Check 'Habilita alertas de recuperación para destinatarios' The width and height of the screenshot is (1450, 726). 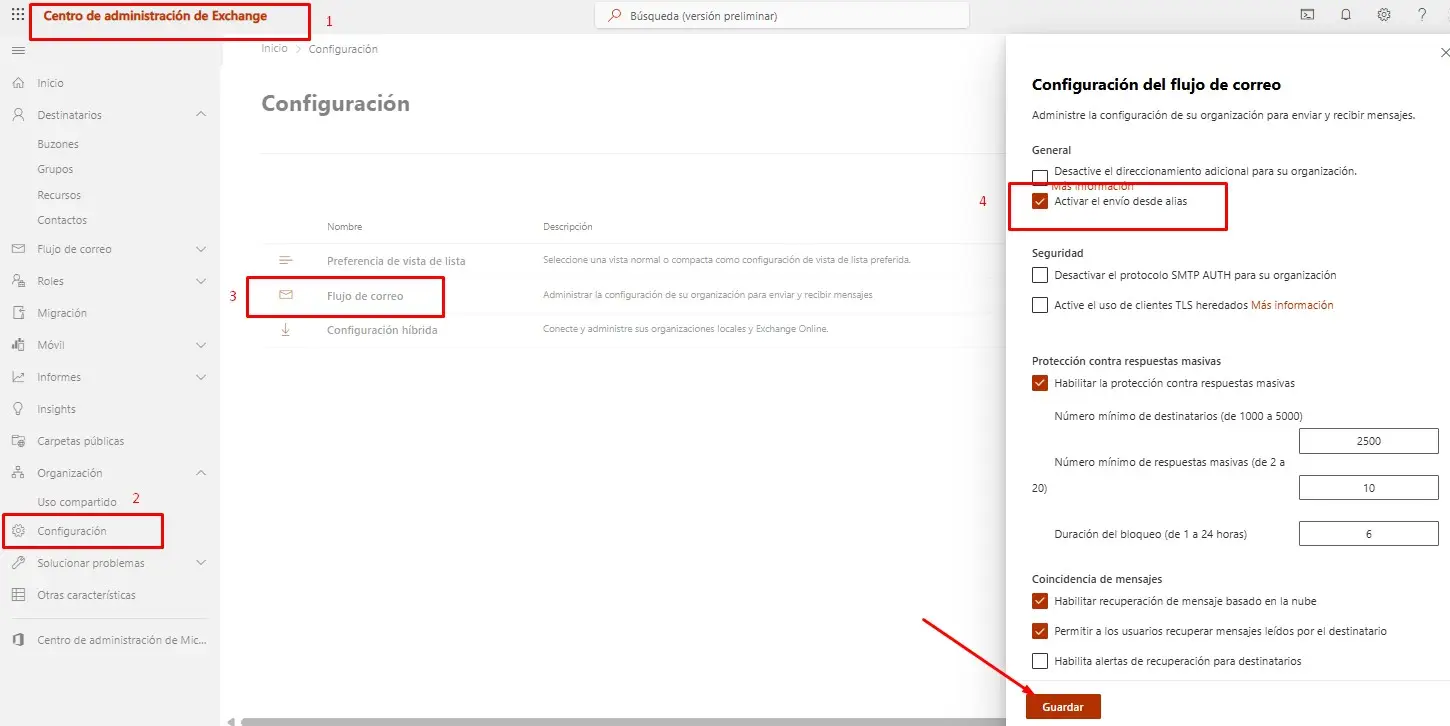[x=1040, y=661]
